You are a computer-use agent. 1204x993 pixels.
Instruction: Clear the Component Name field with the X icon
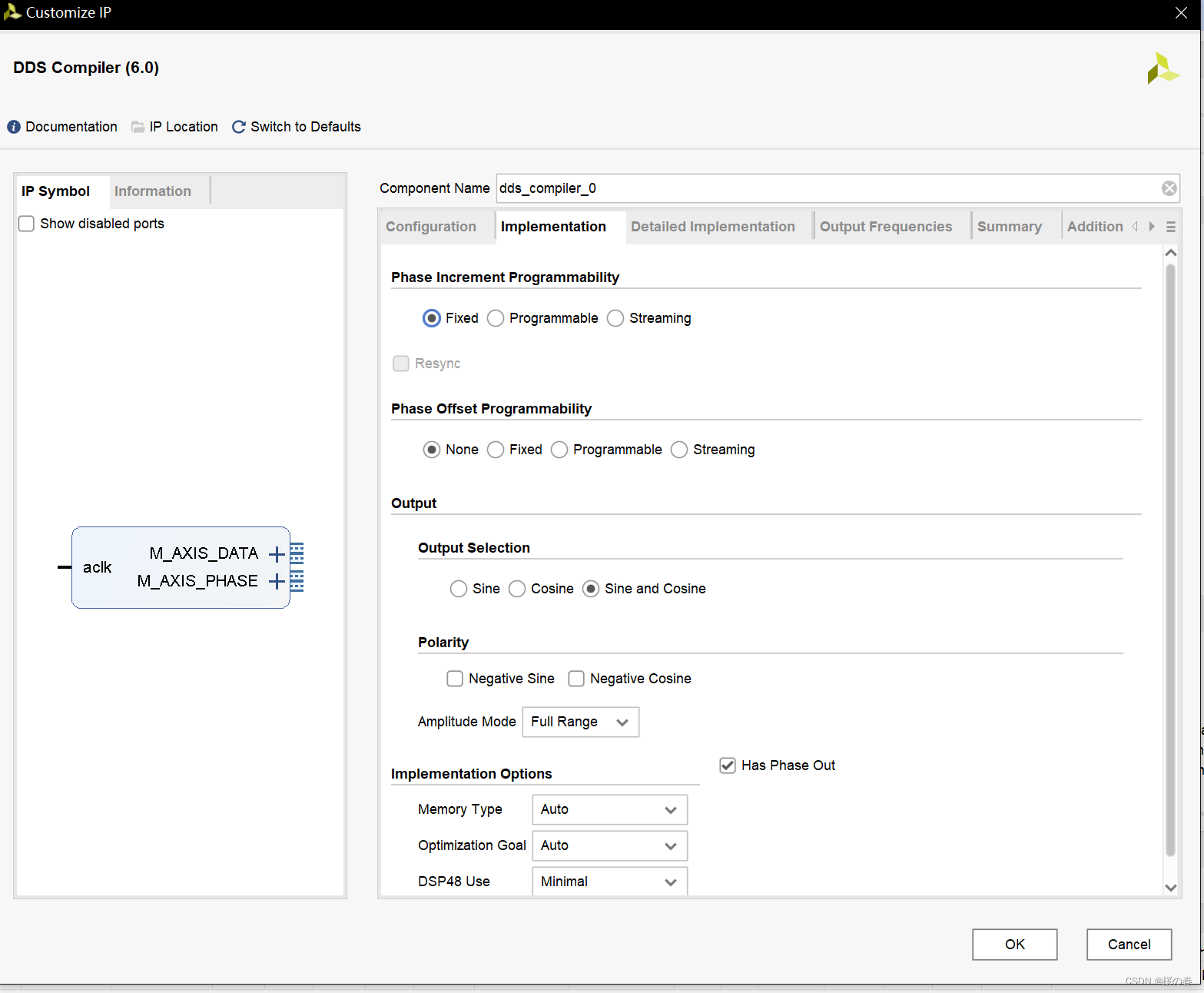tap(1169, 188)
